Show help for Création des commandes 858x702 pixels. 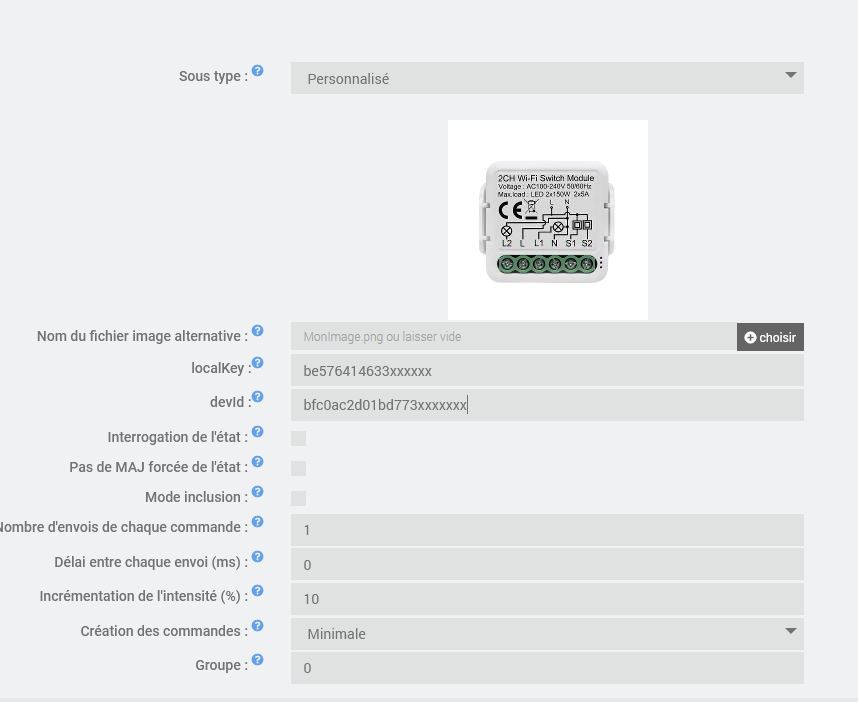tap(257, 626)
